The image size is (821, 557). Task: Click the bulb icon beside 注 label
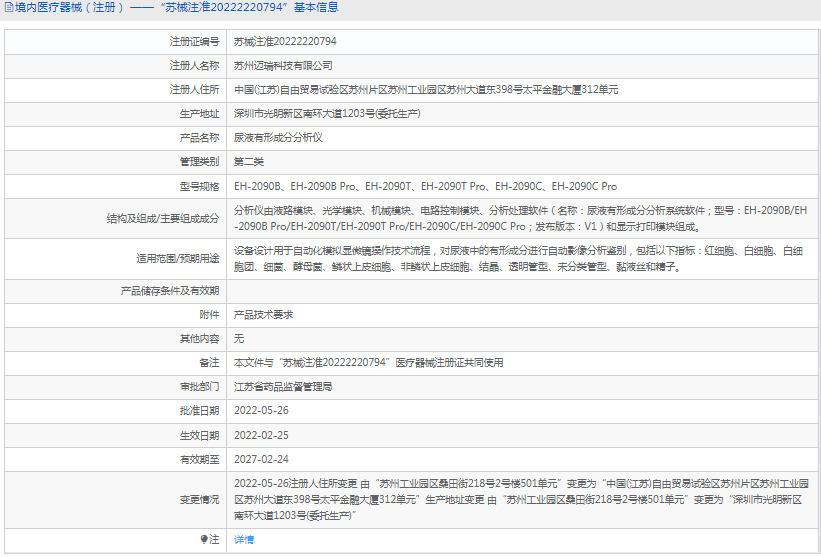point(204,539)
